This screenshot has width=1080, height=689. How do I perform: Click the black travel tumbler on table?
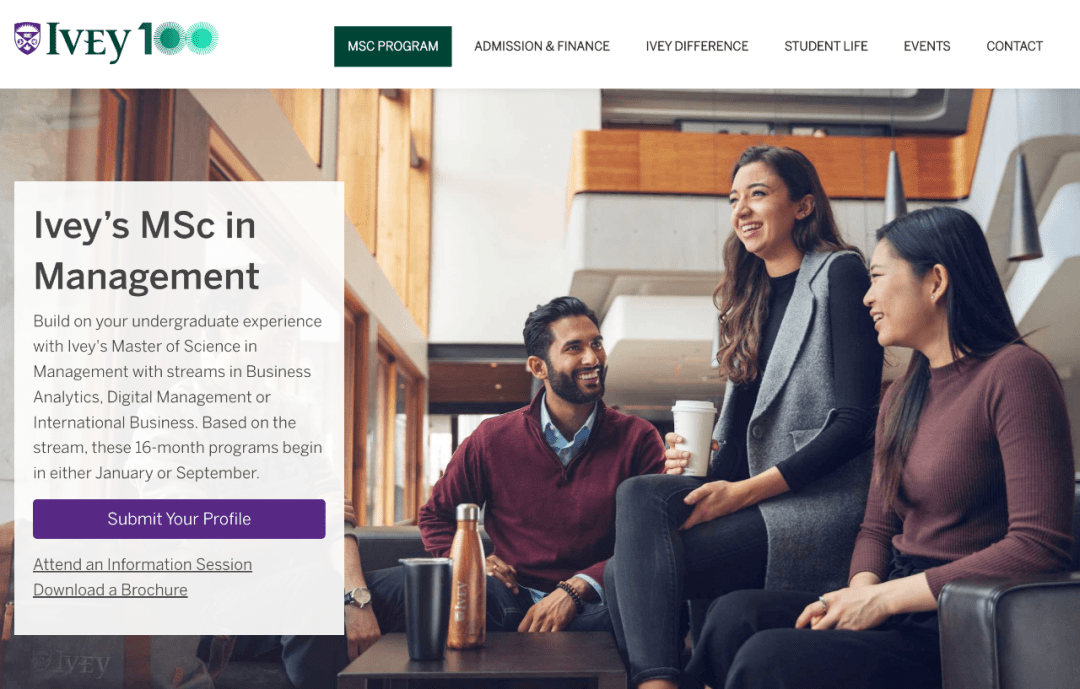click(x=426, y=608)
